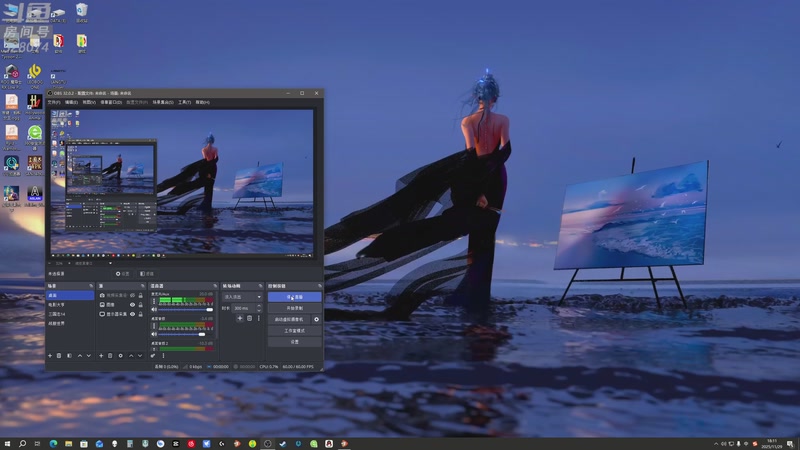Open source properties gear in Sources dock toolbar
800x450 pixels.
(x=120, y=356)
